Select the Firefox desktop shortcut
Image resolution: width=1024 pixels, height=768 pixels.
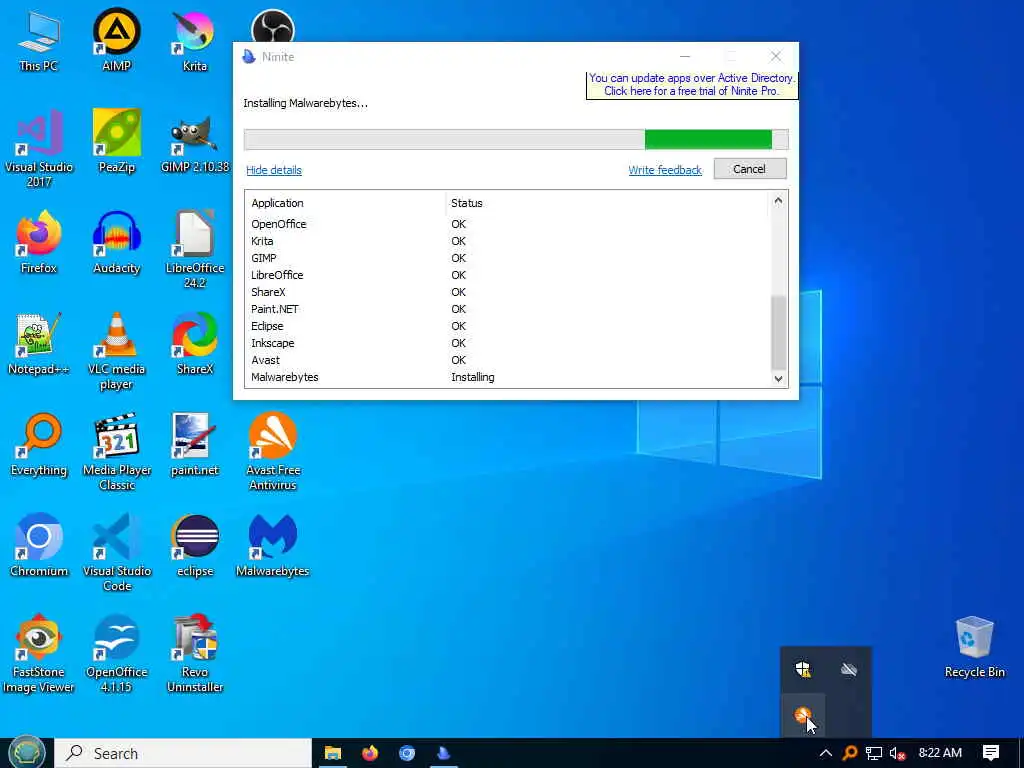(x=39, y=243)
